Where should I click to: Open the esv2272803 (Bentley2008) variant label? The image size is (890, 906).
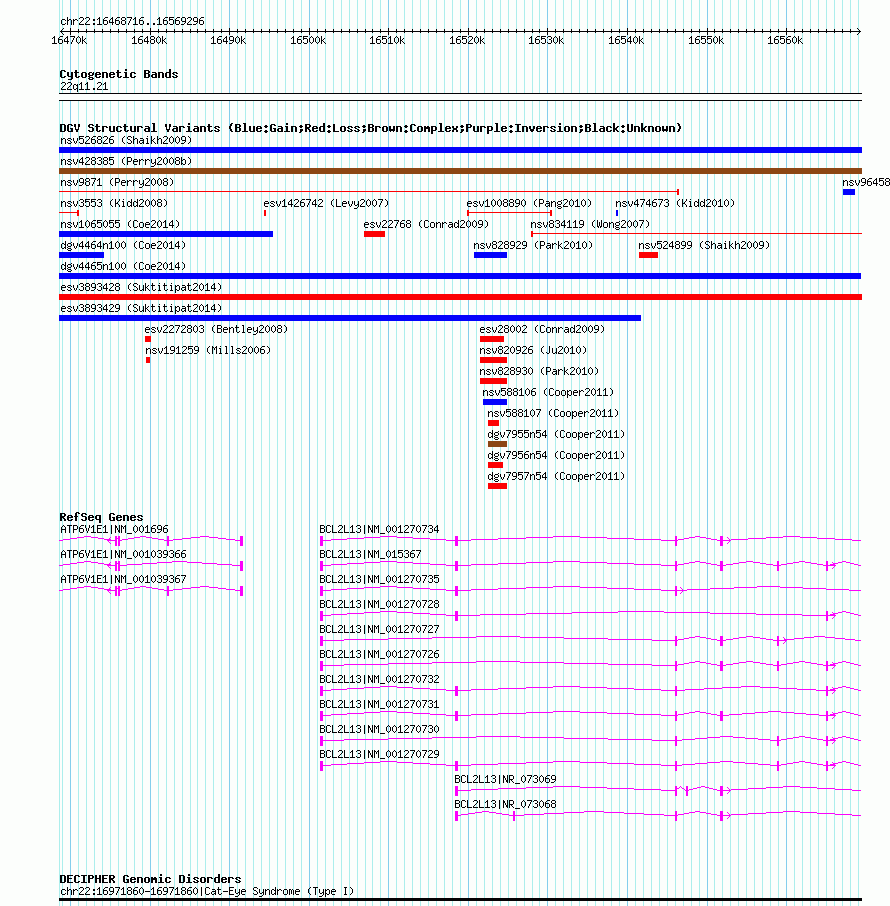216,329
